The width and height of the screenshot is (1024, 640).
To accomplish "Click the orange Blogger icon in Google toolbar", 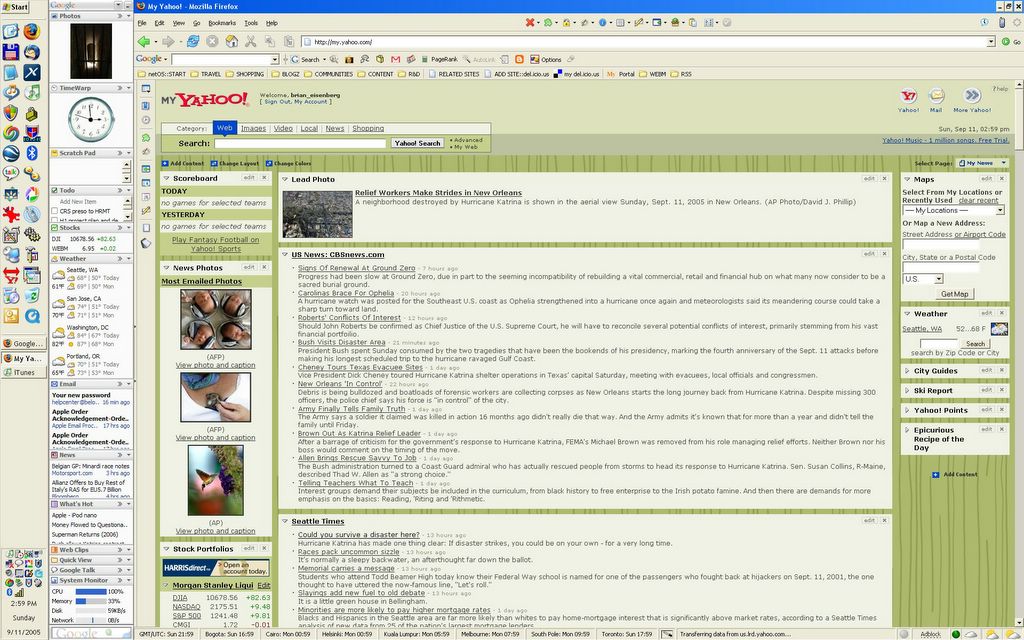I will (x=519, y=59).
